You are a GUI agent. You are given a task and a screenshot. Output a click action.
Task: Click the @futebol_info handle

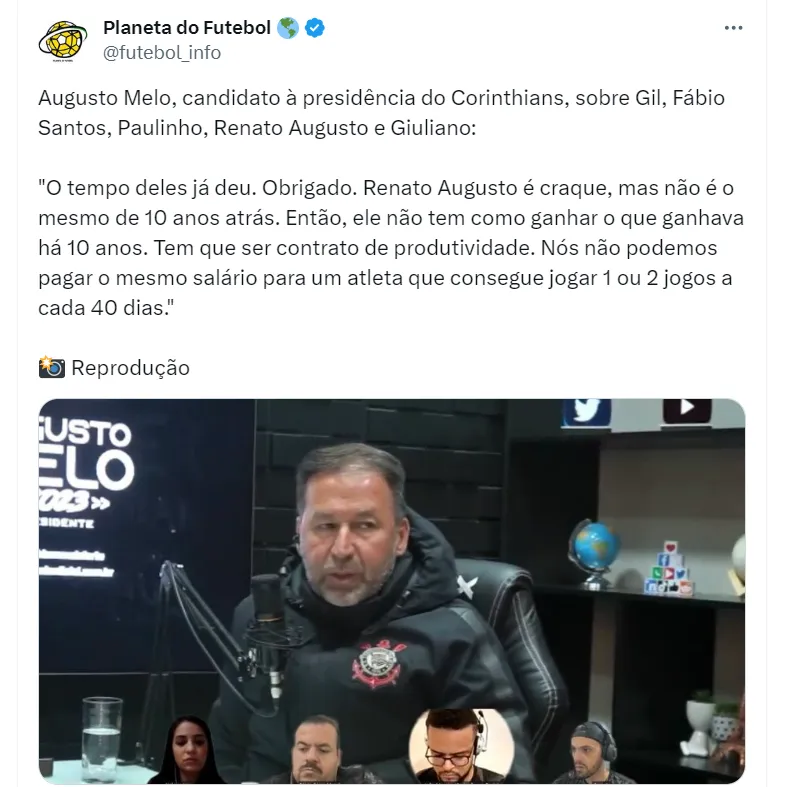click(x=162, y=53)
